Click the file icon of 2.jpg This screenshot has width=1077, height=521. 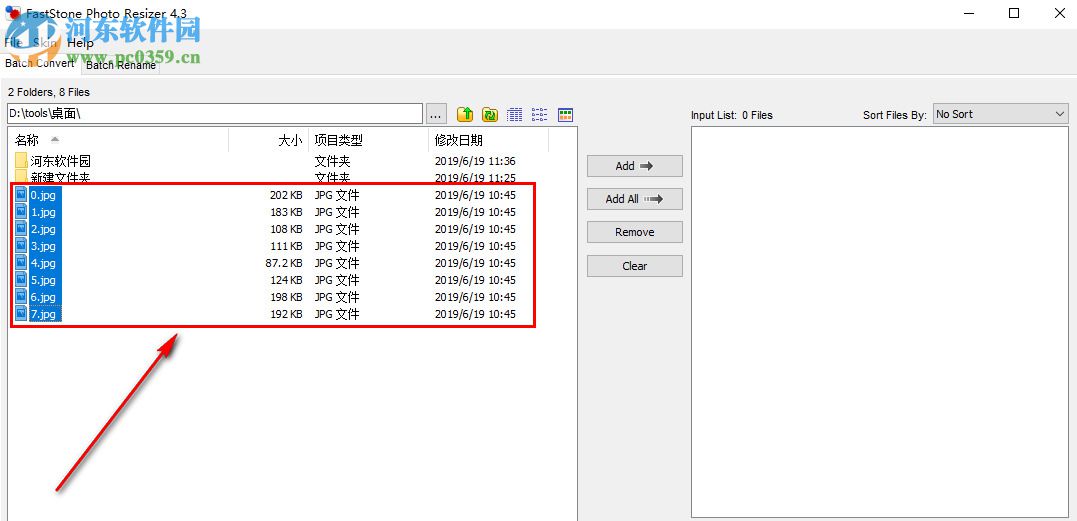tap(21, 229)
